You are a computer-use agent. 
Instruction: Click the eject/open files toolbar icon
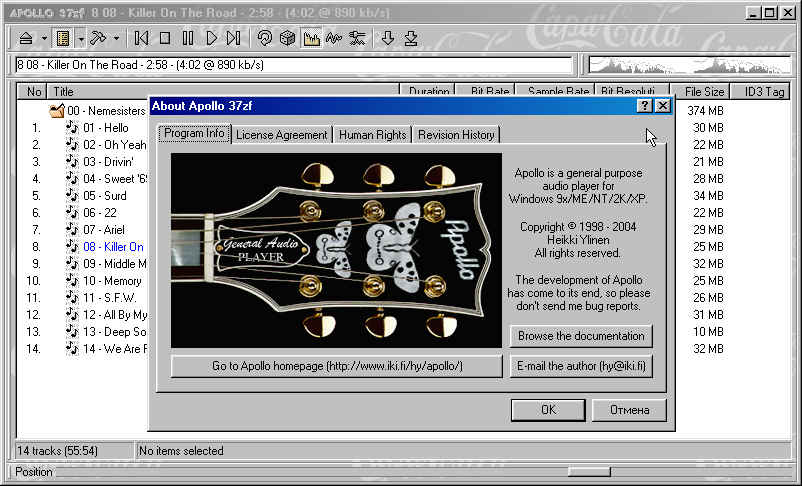[26, 38]
